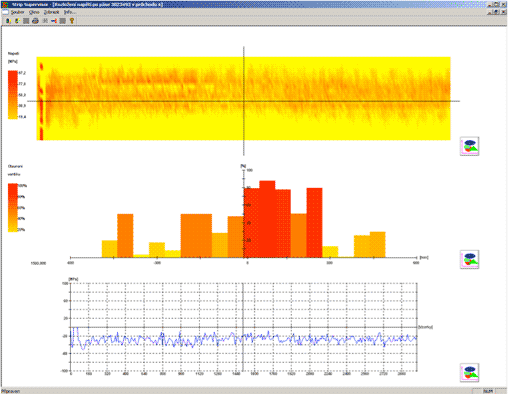Open the Zobrazit menu
Viewport: 508px width, 394px height.
point(51,12)
